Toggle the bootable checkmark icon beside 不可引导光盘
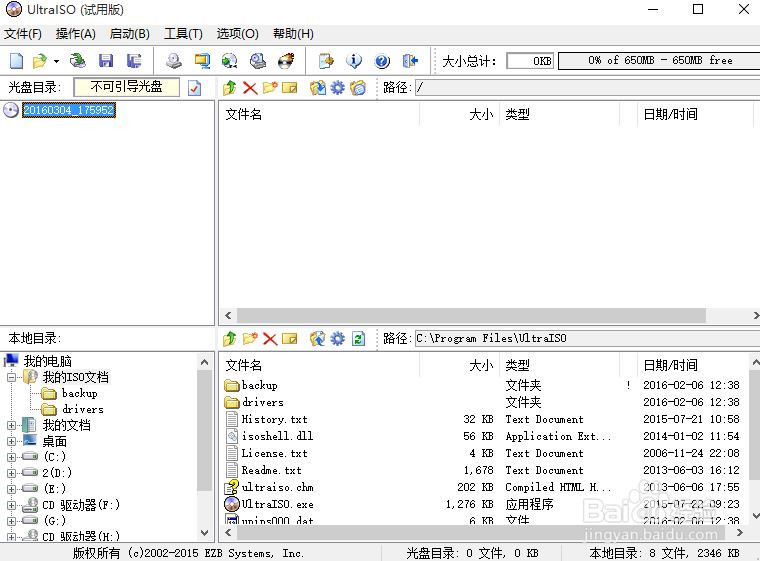 point(194,88)
